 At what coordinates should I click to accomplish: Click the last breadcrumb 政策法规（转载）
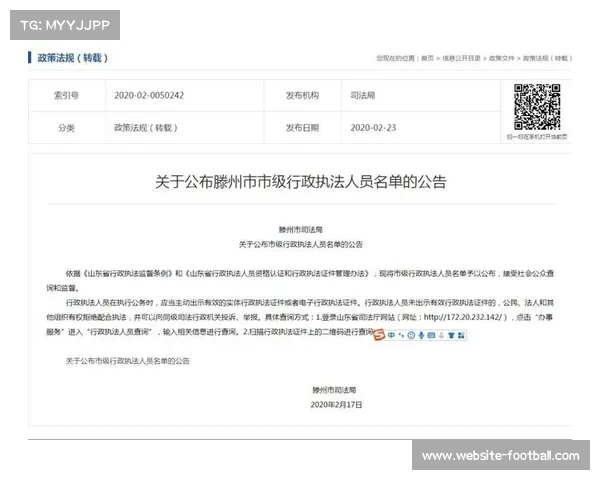tap(548, 58)
